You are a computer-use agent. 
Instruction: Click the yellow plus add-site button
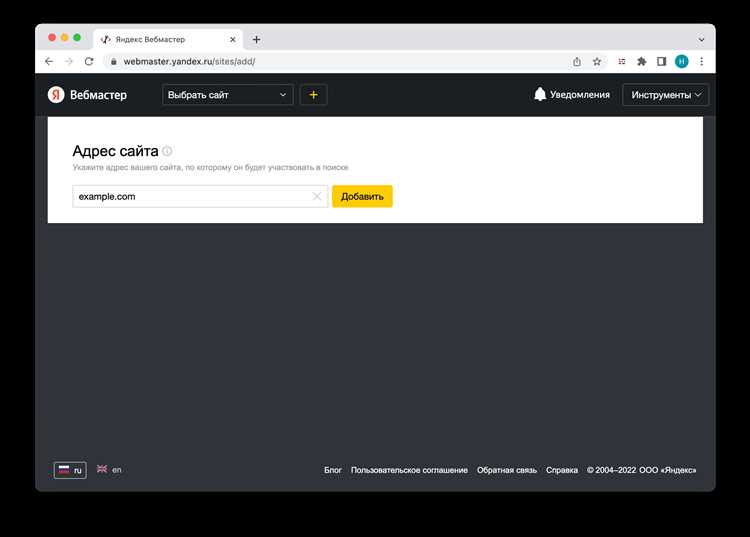tap(313, 95)
